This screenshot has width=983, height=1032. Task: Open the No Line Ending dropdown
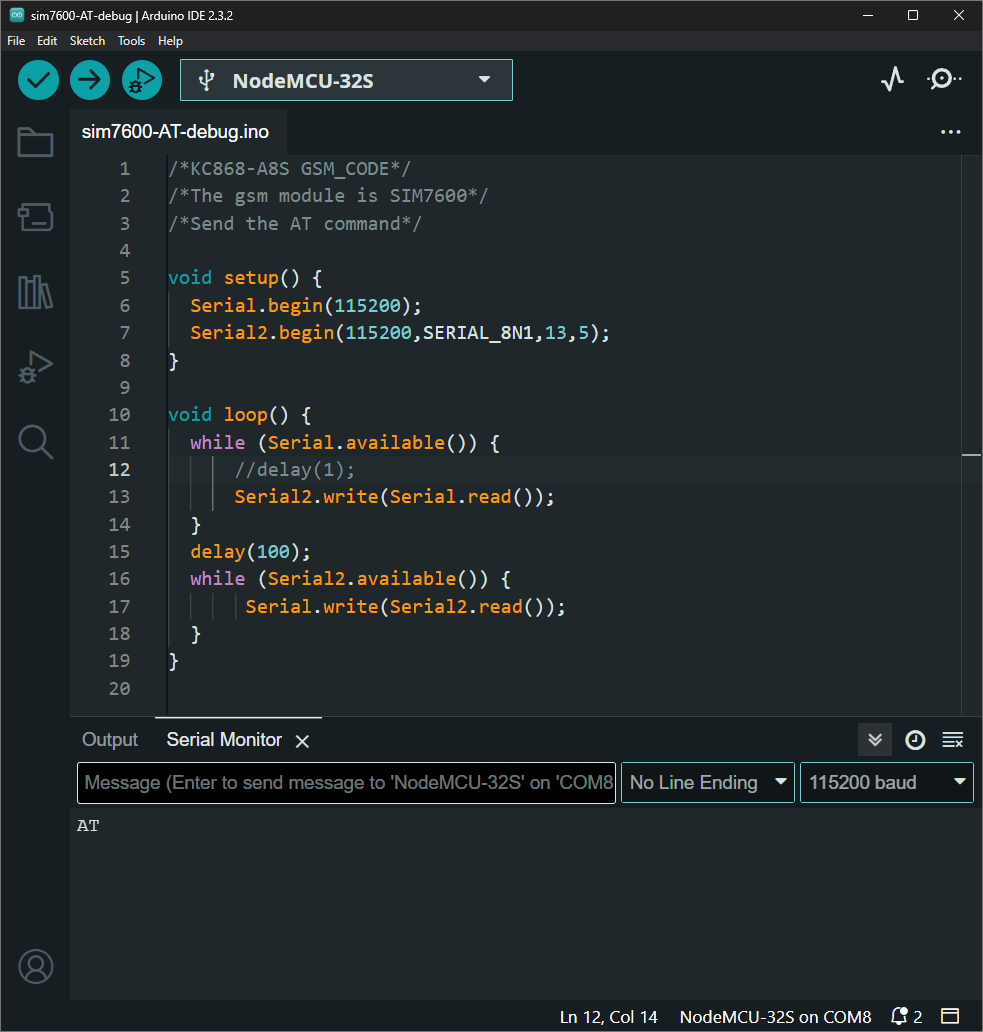(x=708, y=783)
